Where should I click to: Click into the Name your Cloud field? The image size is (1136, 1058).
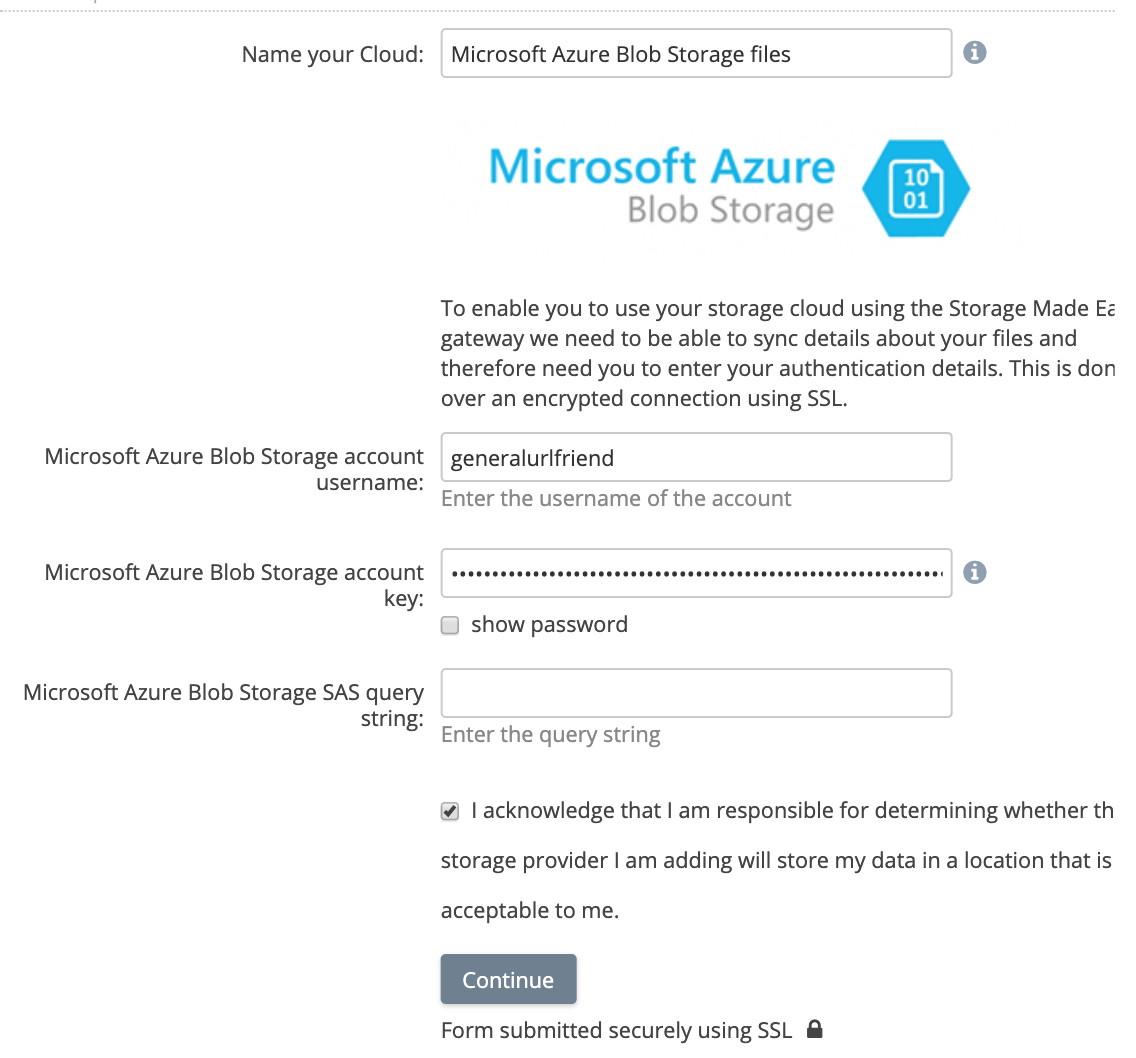click(x=695, y=54)
